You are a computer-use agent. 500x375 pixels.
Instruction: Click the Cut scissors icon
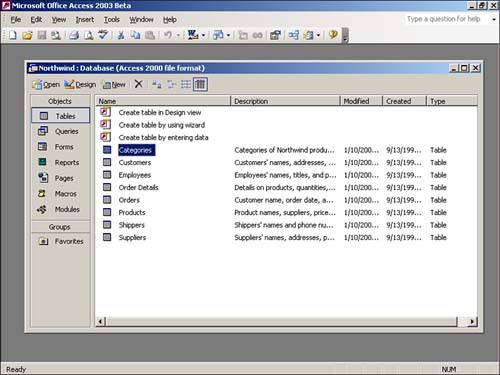(121, 35)
